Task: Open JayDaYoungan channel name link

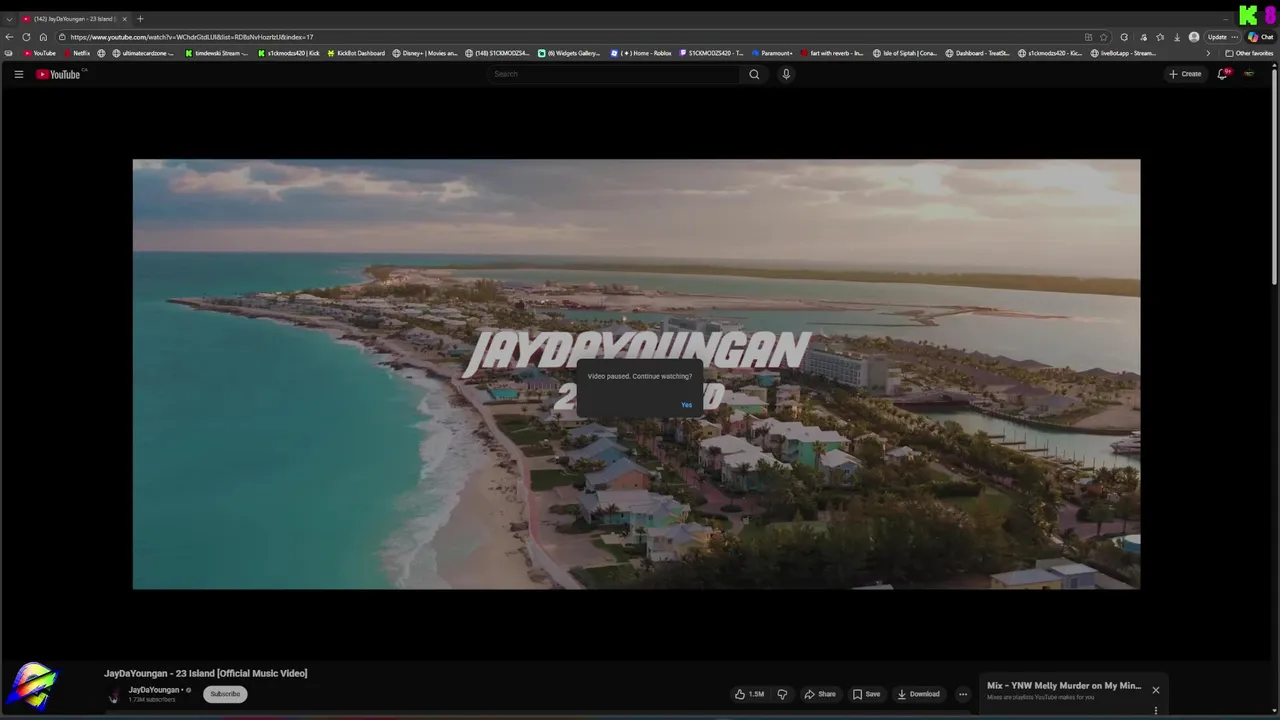Action: tap(154, 690)
